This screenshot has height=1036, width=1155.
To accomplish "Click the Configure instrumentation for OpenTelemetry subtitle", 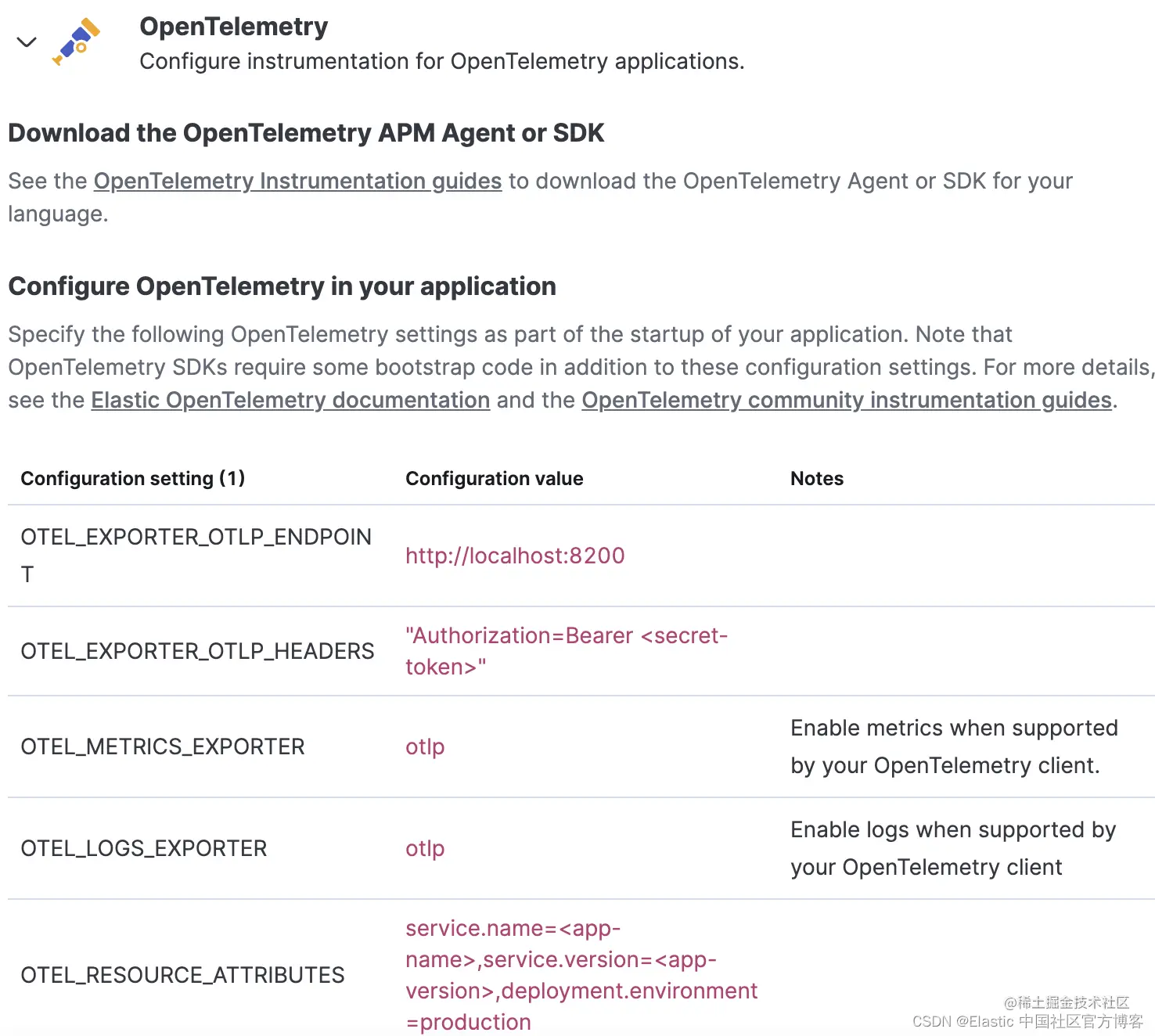I will click(442, 61).
